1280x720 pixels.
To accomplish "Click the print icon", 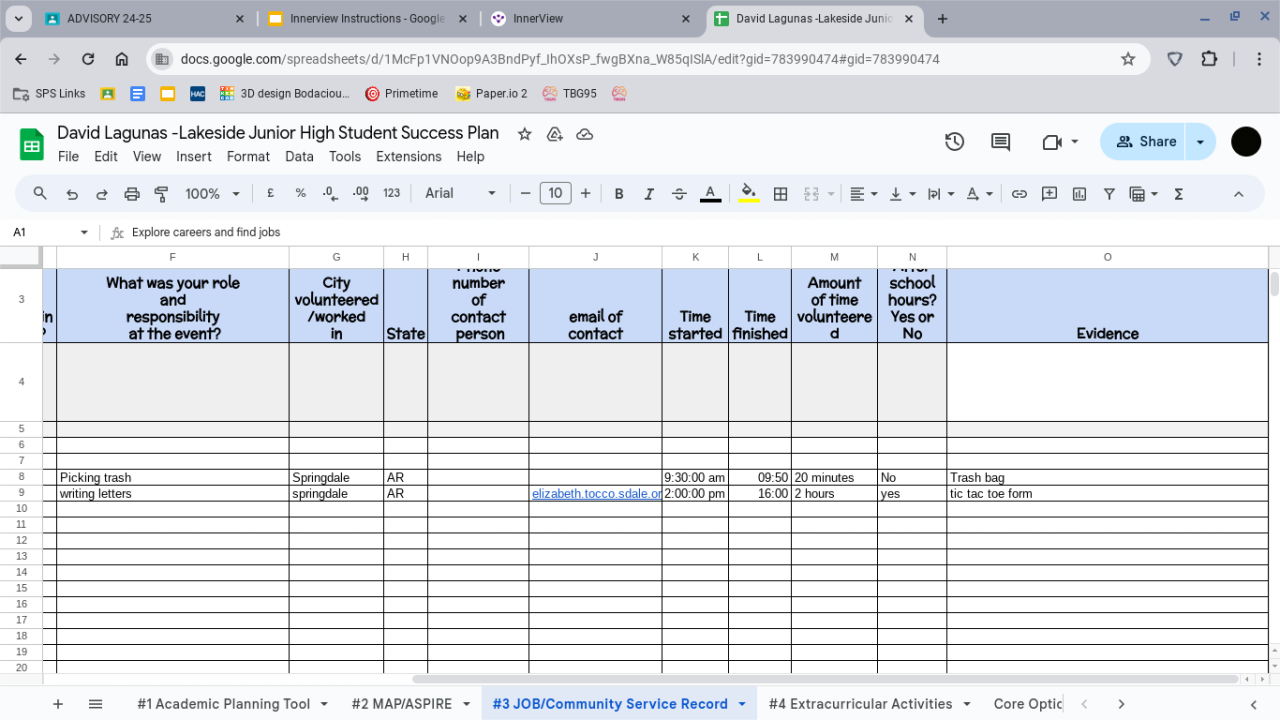I will [132, 194].
